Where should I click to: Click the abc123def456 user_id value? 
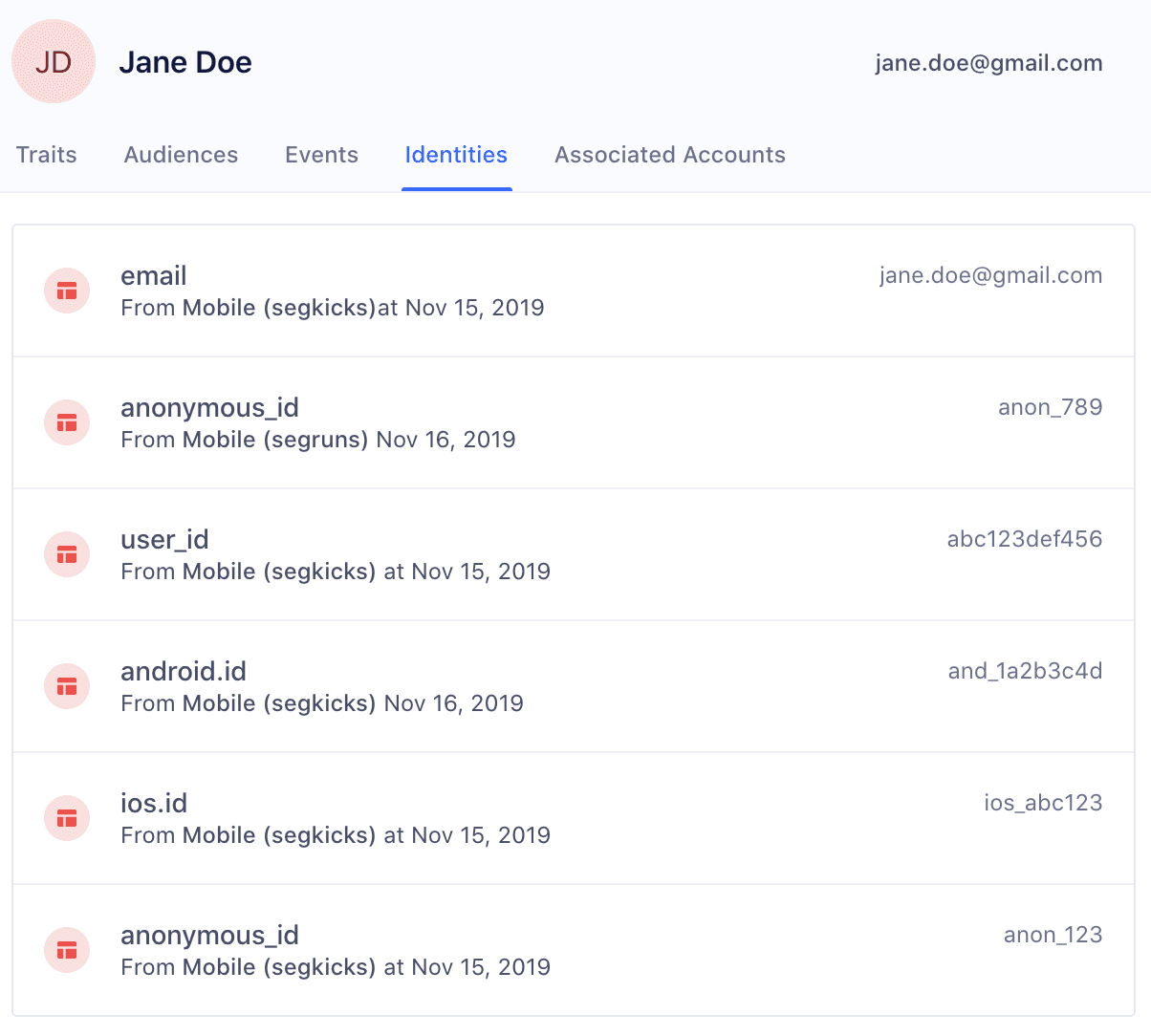(x=1025, y=539)
